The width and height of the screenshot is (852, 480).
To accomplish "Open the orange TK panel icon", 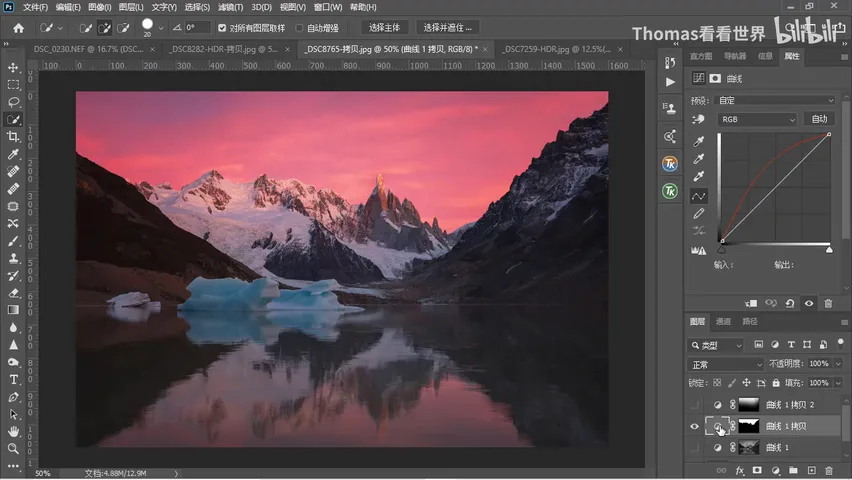I will tap(670, 164).
